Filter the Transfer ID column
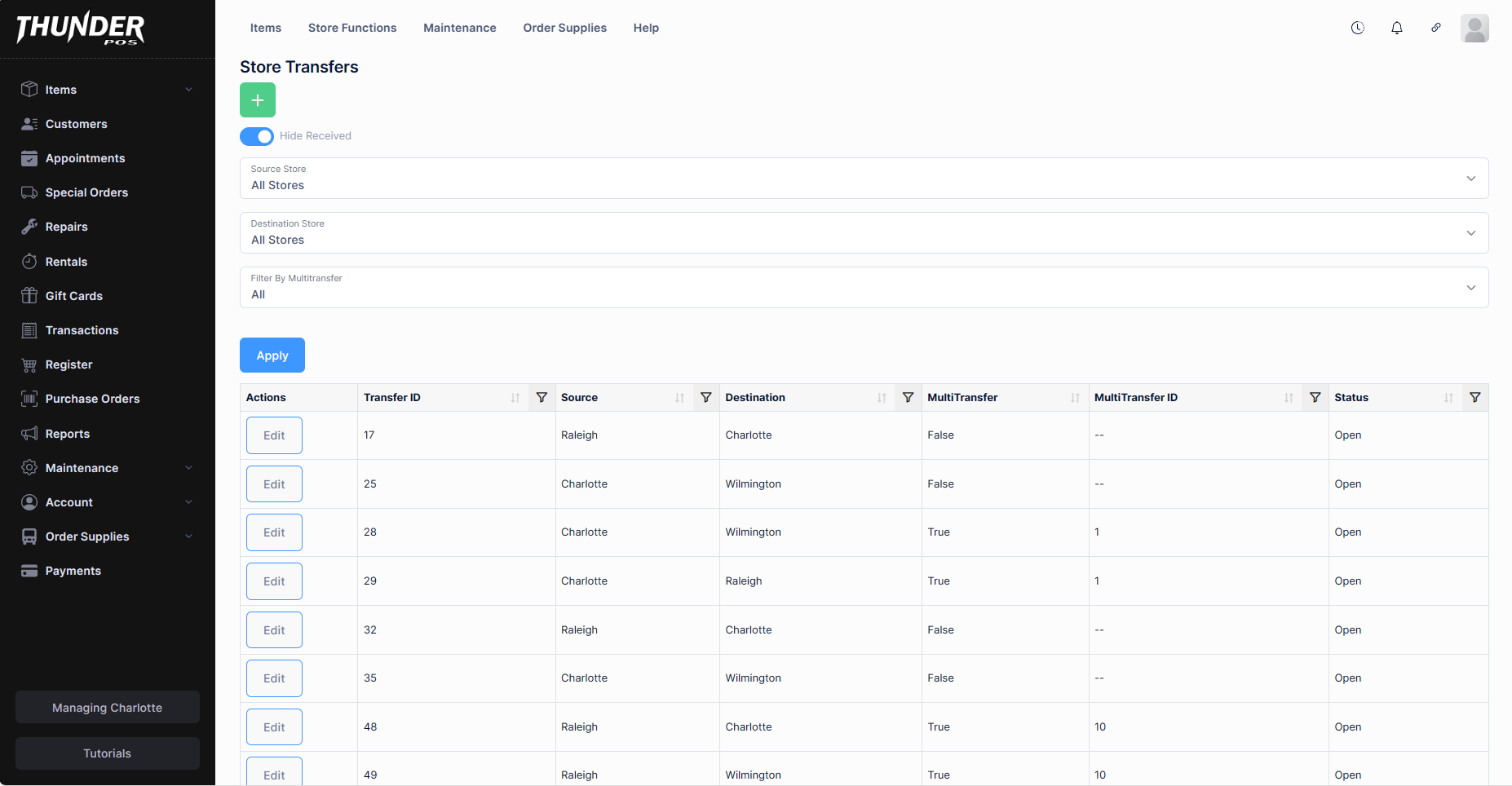This screenshot has width=1512, height=786. [x=542, y=398]
